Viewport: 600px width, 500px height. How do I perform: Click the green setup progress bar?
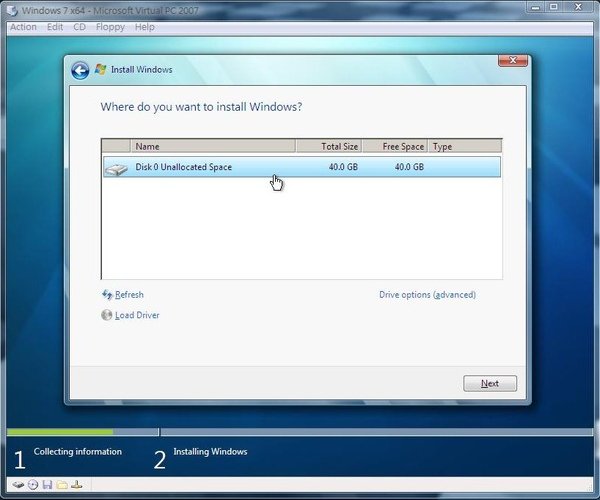pyautogui.click(x=60, y=432)
